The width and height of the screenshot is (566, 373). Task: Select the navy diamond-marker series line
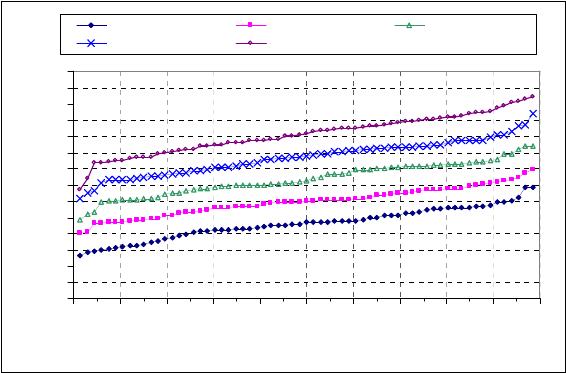[x=306, y=222]
